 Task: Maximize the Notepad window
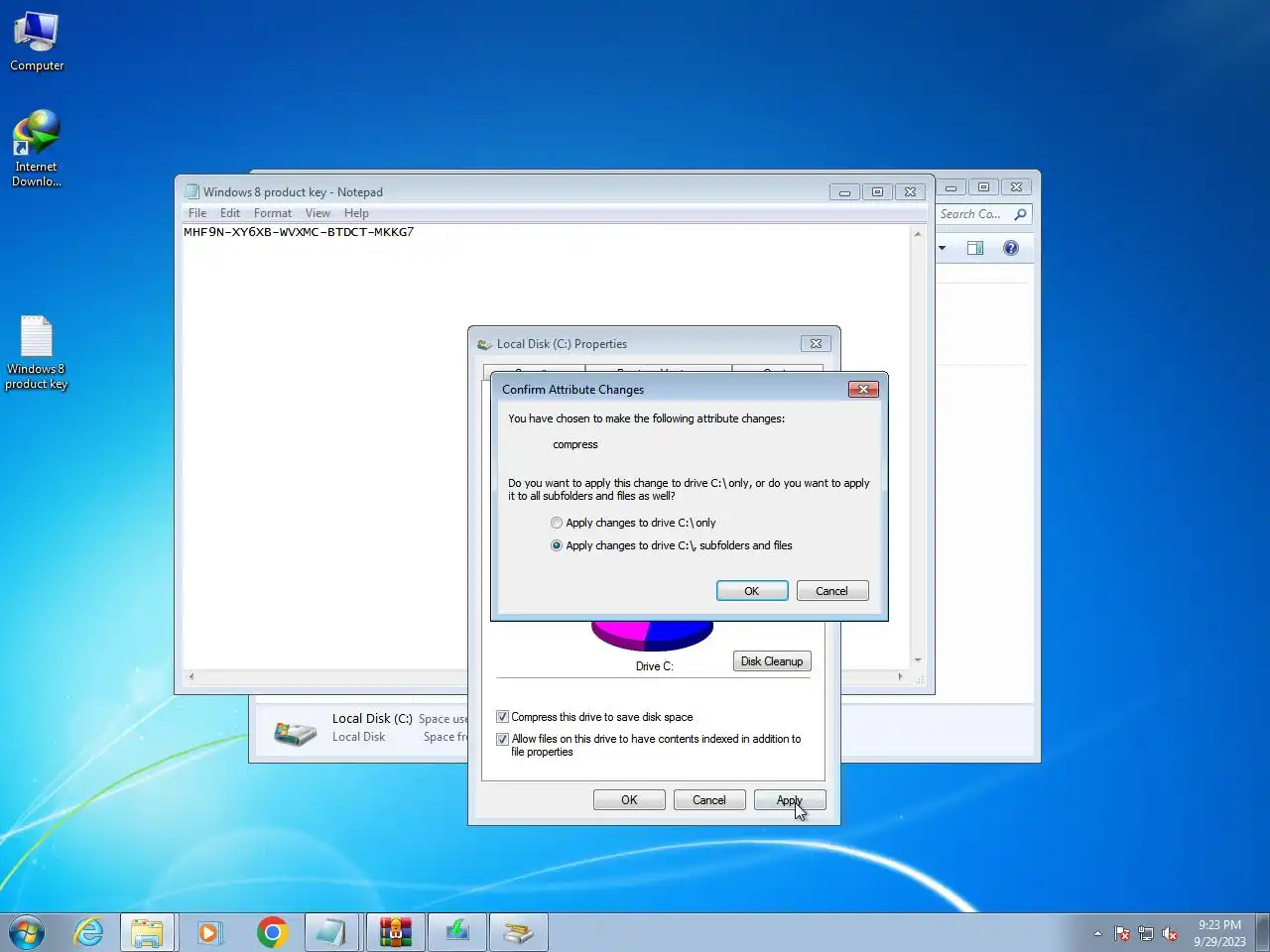pos(877,192)
